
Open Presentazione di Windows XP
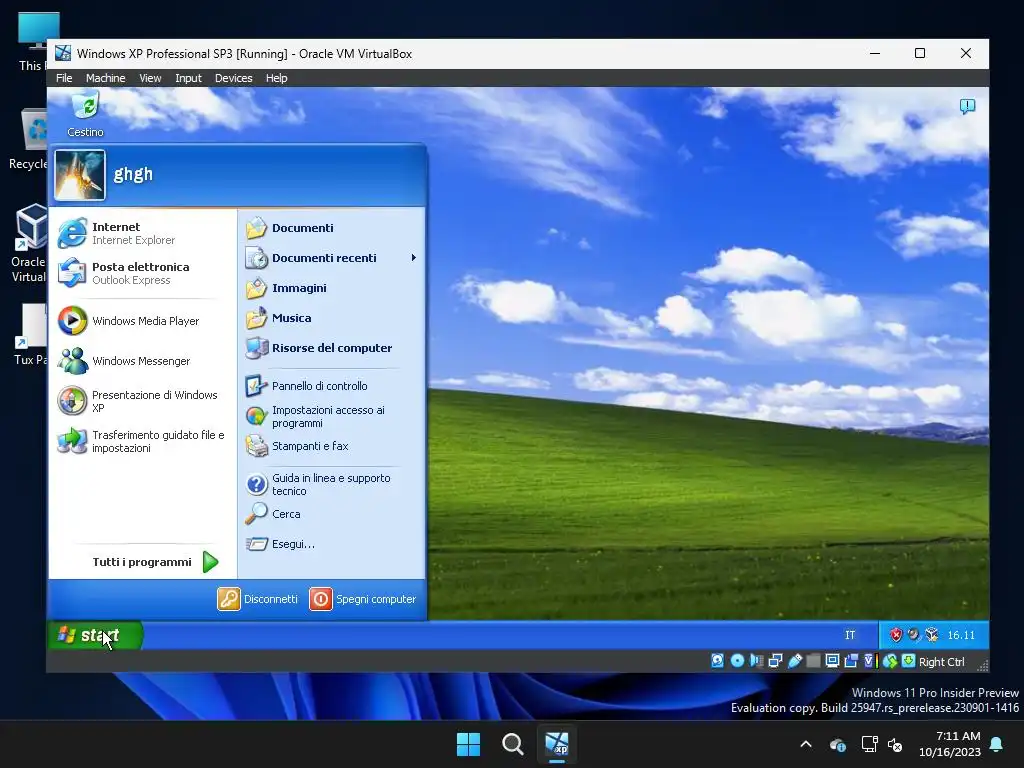point(142,401)
